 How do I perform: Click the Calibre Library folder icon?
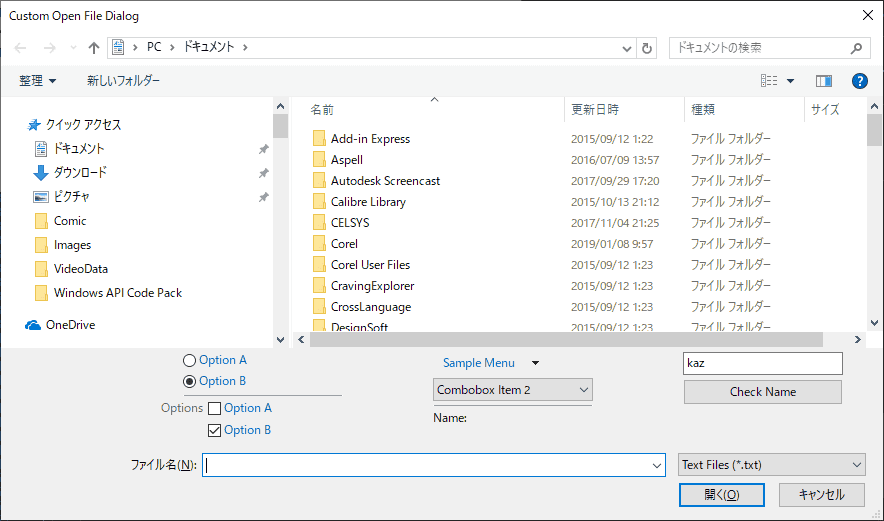click(319, 202)
